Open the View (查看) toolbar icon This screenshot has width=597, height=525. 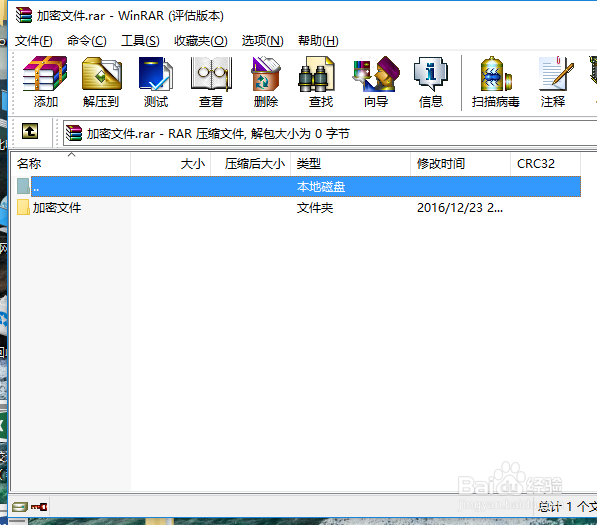(x=211, y=81)
